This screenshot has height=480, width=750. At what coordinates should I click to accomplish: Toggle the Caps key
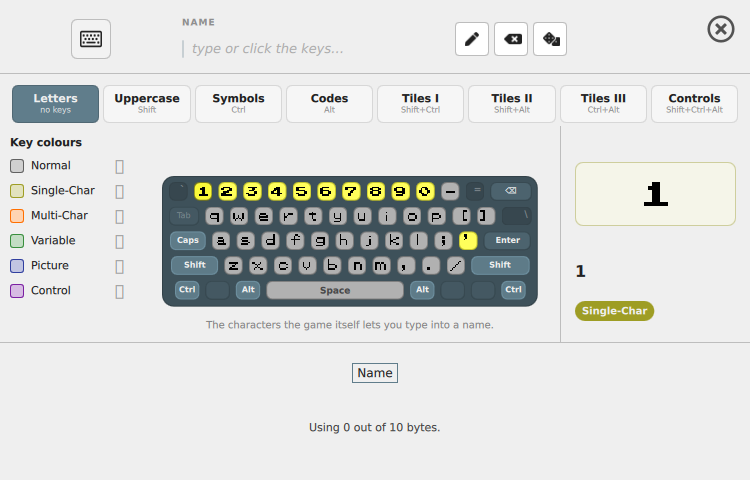188,240
